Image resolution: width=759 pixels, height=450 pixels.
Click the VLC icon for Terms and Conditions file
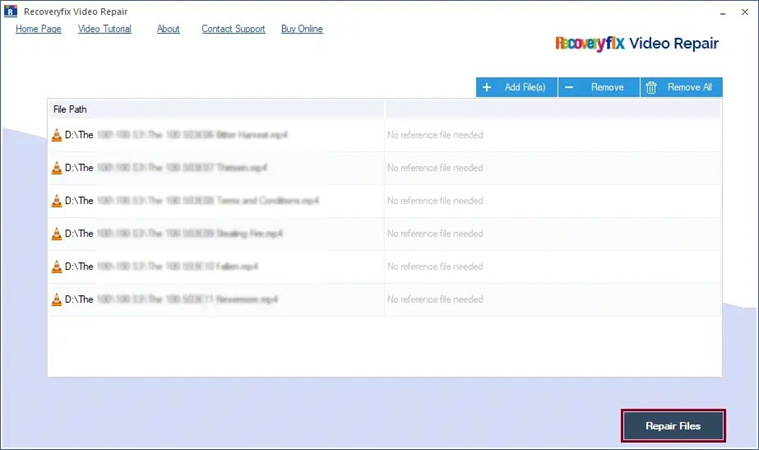pyautogui.click(x=56, y=201)
